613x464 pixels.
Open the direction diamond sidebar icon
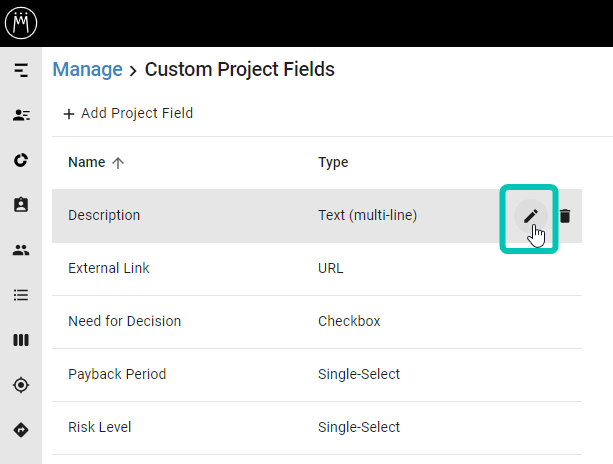click(x=21, y=430)
